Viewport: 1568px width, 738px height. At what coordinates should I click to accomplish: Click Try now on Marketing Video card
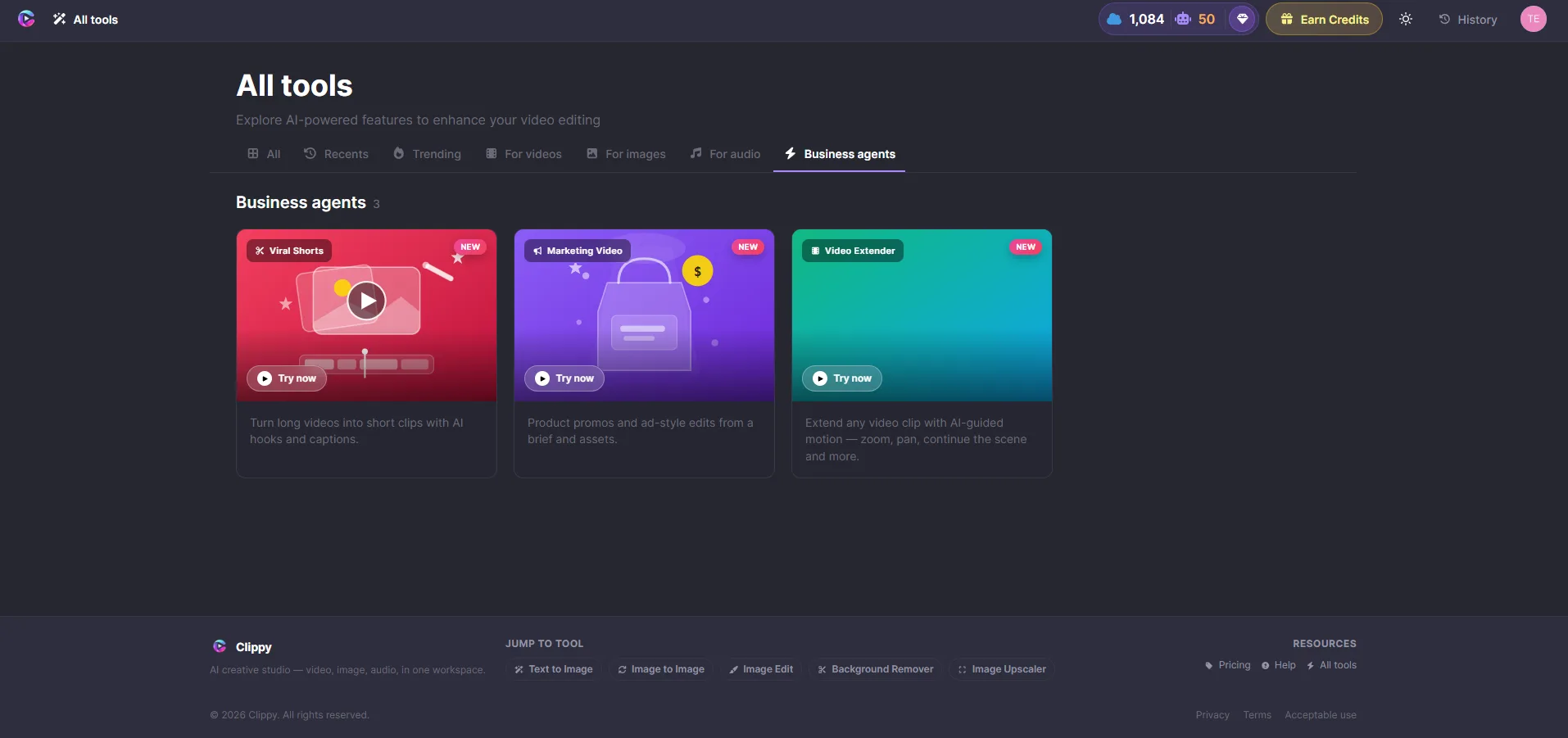[x=564, y=378]
